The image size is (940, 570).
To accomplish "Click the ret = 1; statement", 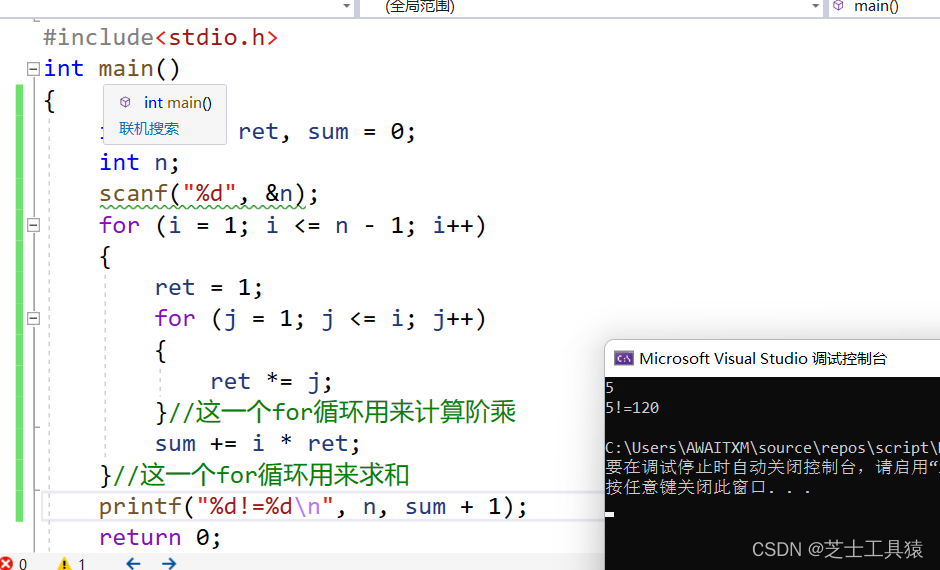I will (x=209, y=288).
